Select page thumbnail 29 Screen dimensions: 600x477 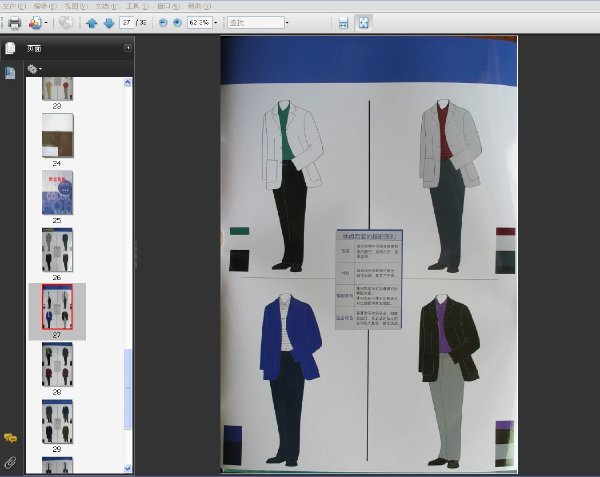click(x=57, y=422)
